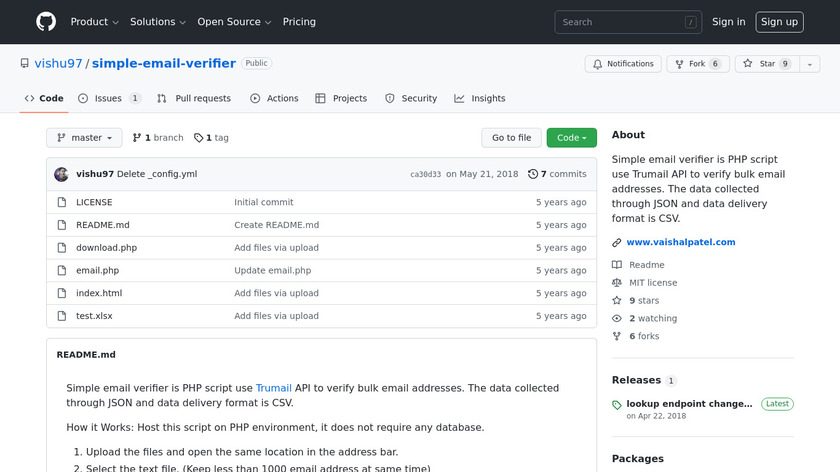Viewport: 840px width, 472px height.
Task: Click the book icon beside Readme
Action: [x=617, y=265]
